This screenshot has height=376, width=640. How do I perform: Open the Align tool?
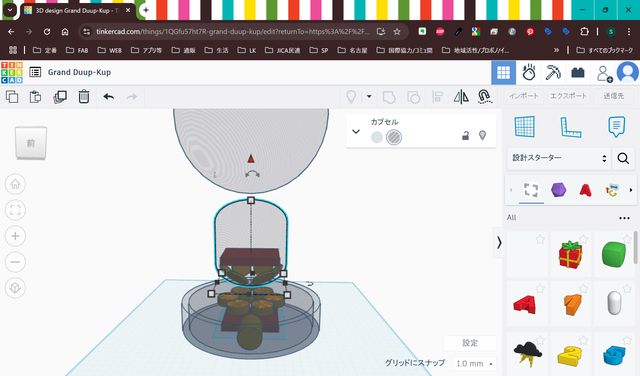(437, 97)
